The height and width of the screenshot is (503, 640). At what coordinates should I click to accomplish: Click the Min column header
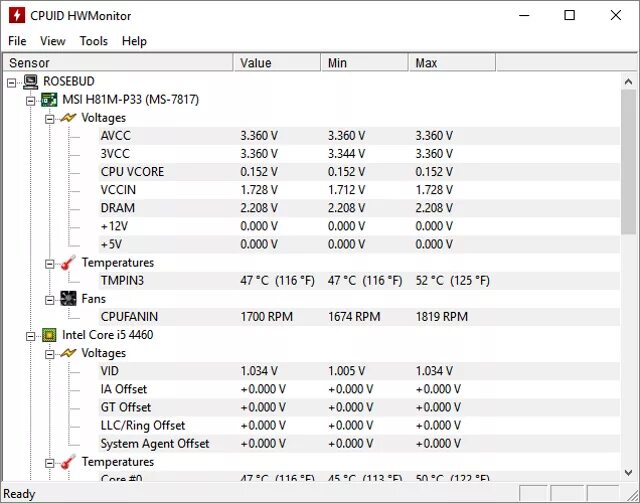tap(365, 63)
